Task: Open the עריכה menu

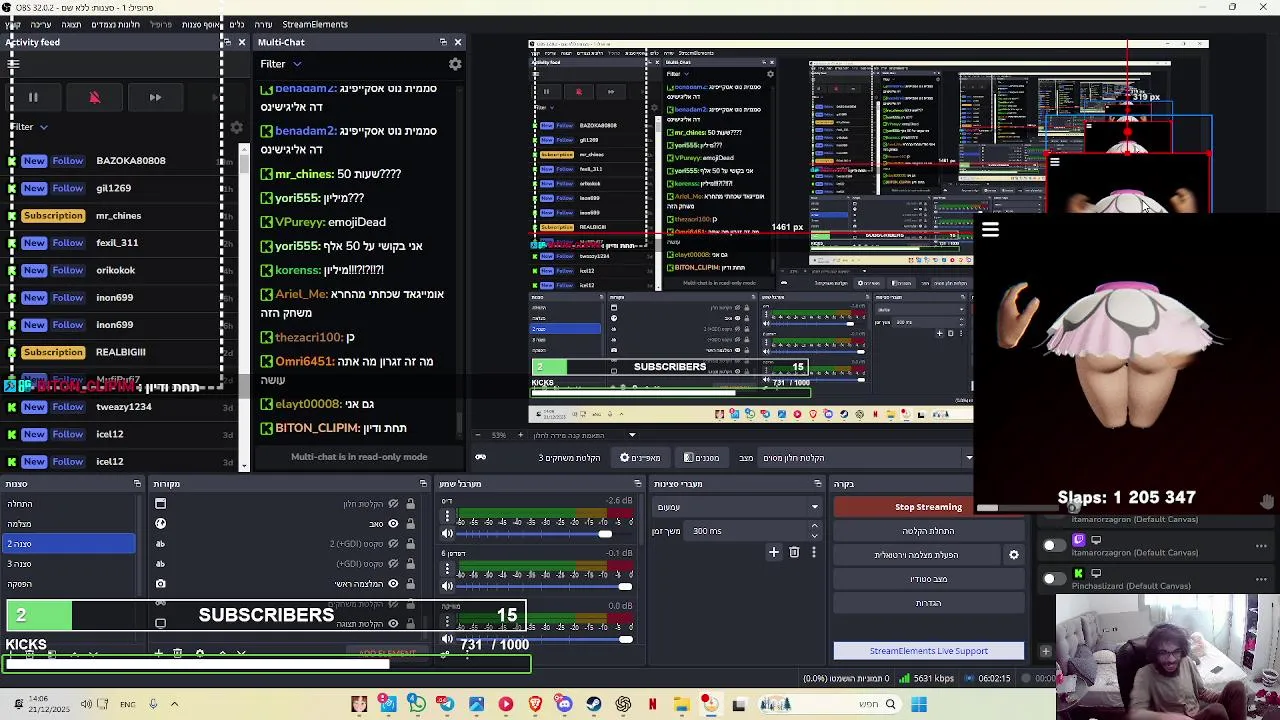Action: 40,24
